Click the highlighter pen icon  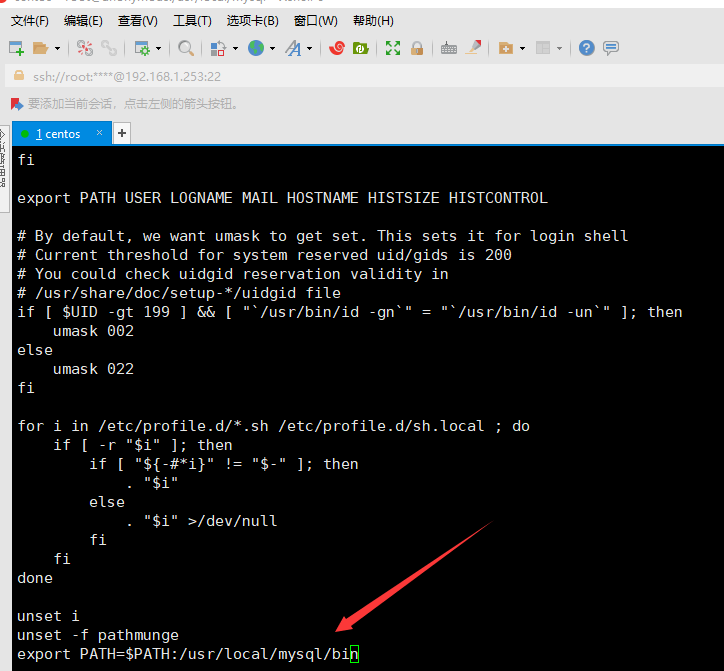(x=473, y=48)
